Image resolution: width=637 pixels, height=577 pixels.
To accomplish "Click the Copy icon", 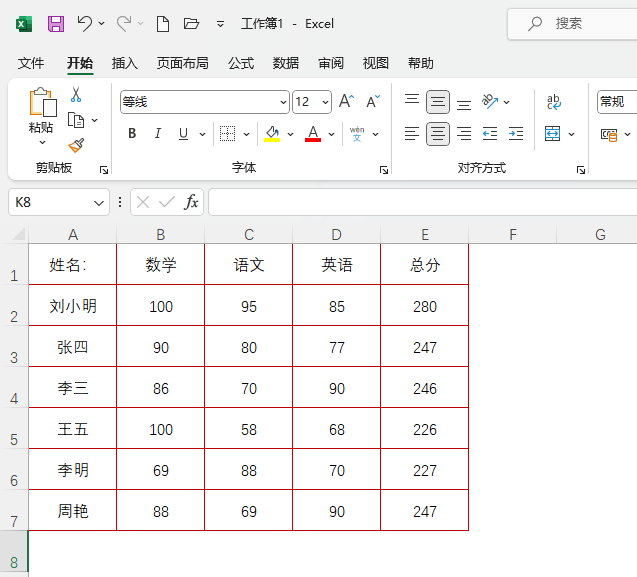I will coord(76,120).
